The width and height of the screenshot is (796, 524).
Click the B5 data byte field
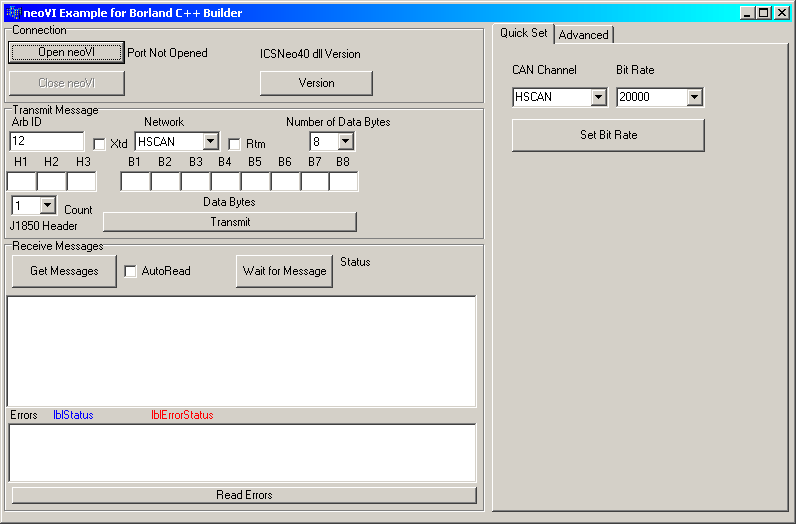click(x=255, y=181)
